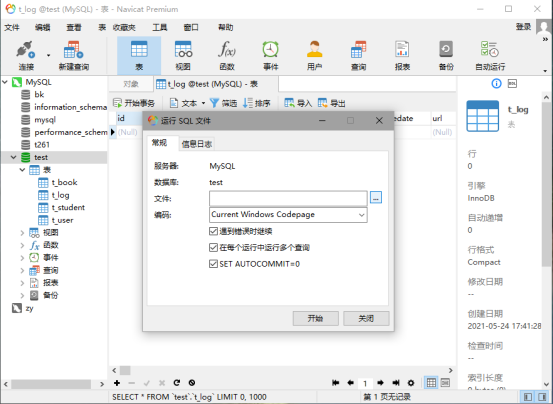Collapse the 表 tables node
The width and height of the screenshot is (553, 404).
point(22,170)
